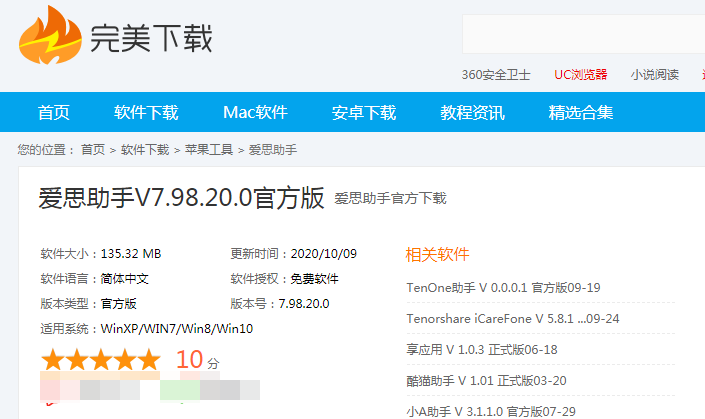Open the UC浏览器 hot link

tap(580, 75)
